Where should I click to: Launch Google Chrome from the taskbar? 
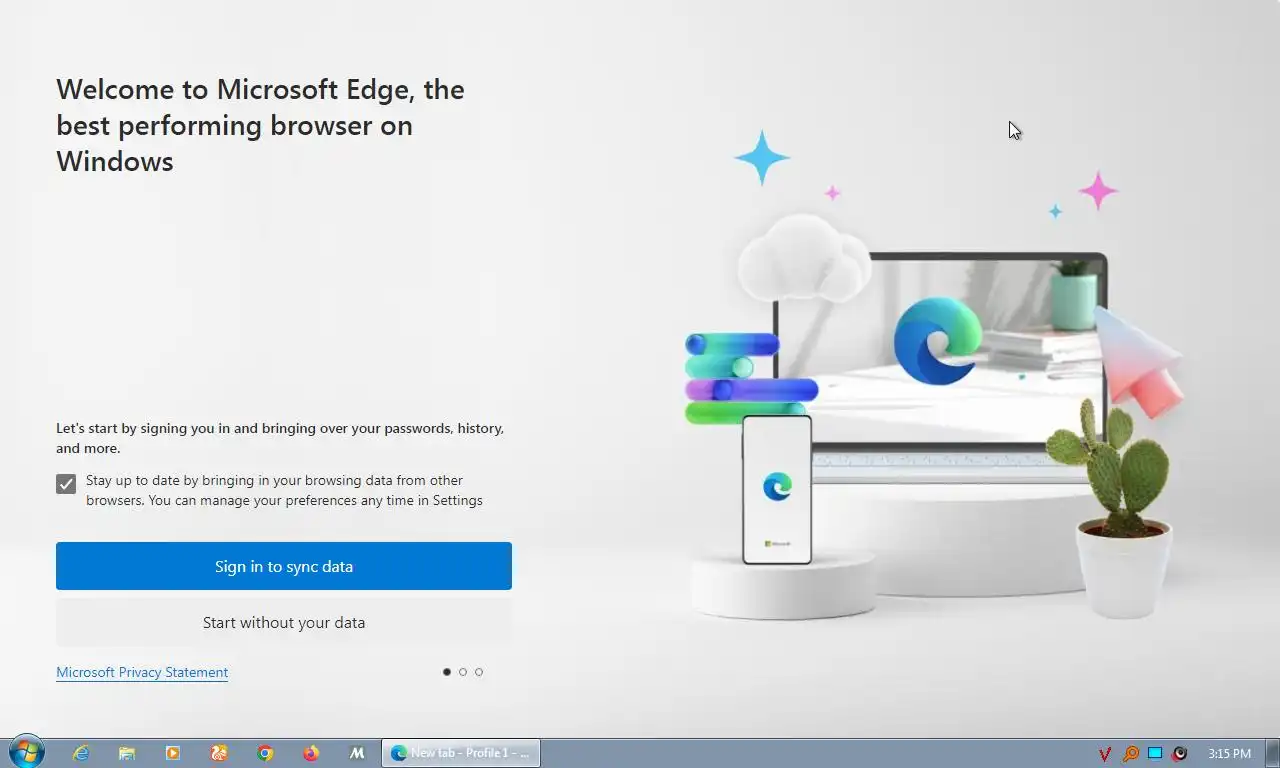(265, 753)
